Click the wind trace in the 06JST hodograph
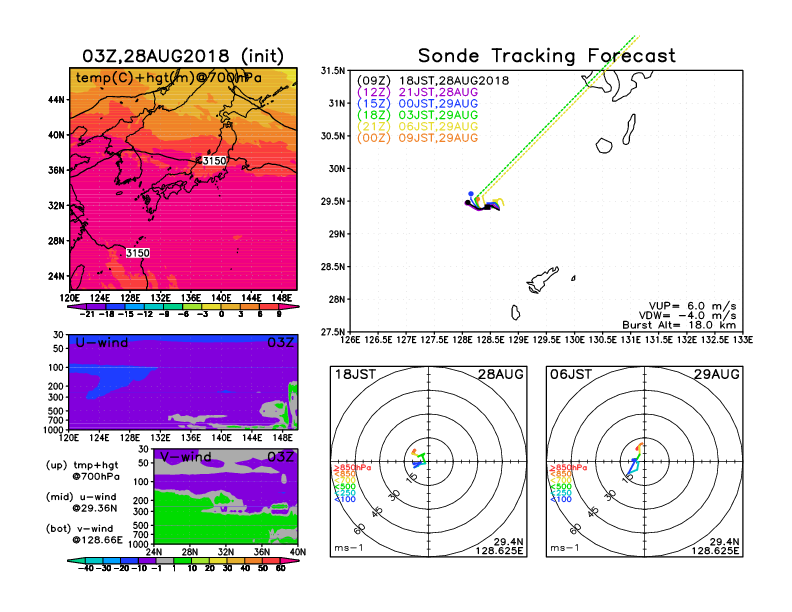Image resolution: width=792 pixels, height=612 pixels. 634,460
